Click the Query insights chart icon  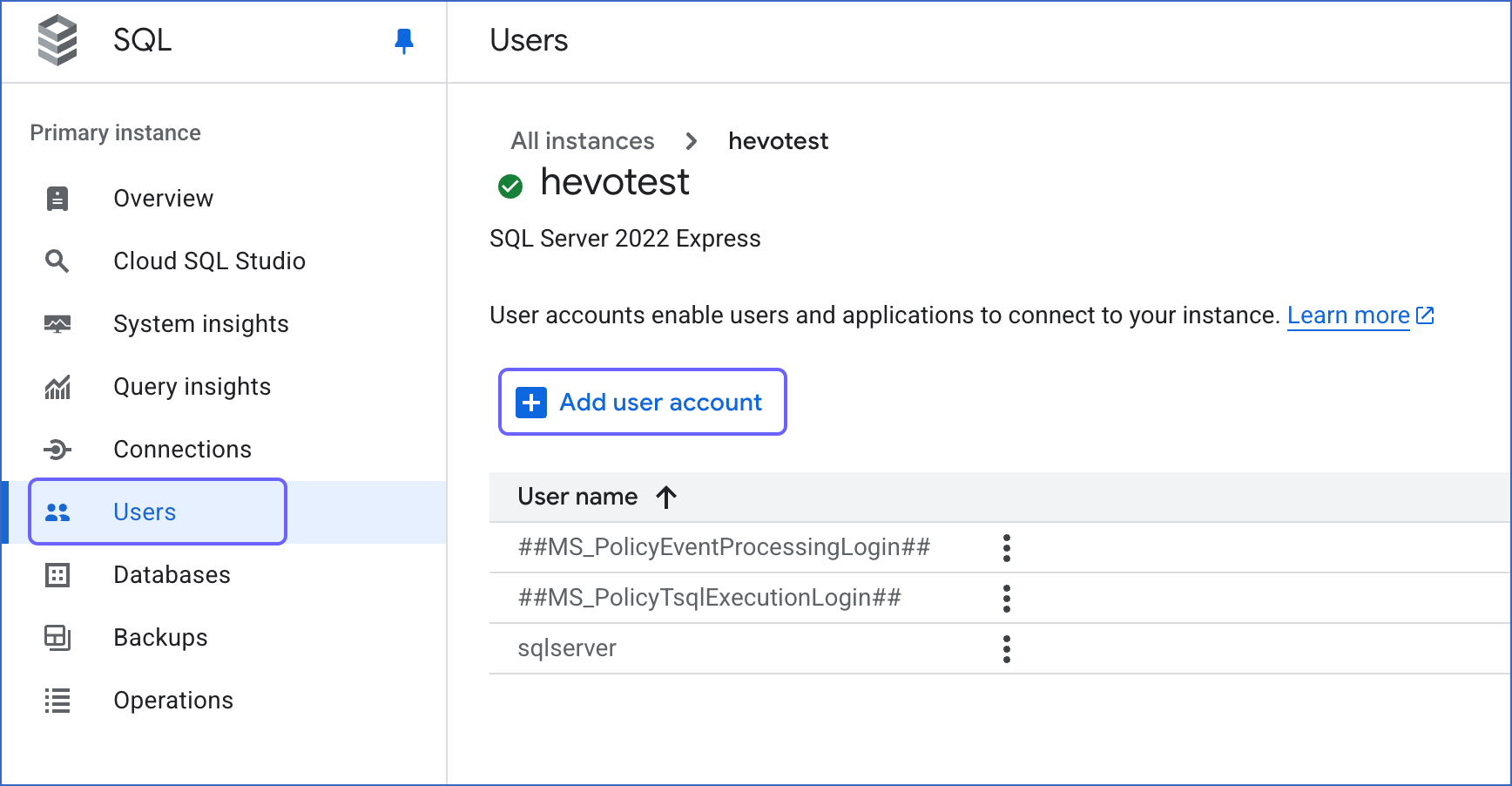click(57, 387)
